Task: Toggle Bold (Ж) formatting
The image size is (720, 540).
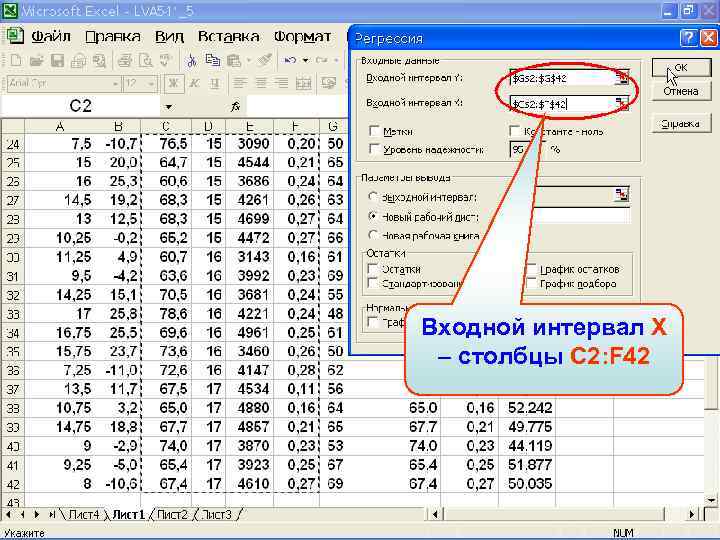Action: click(x=174, y=84)
